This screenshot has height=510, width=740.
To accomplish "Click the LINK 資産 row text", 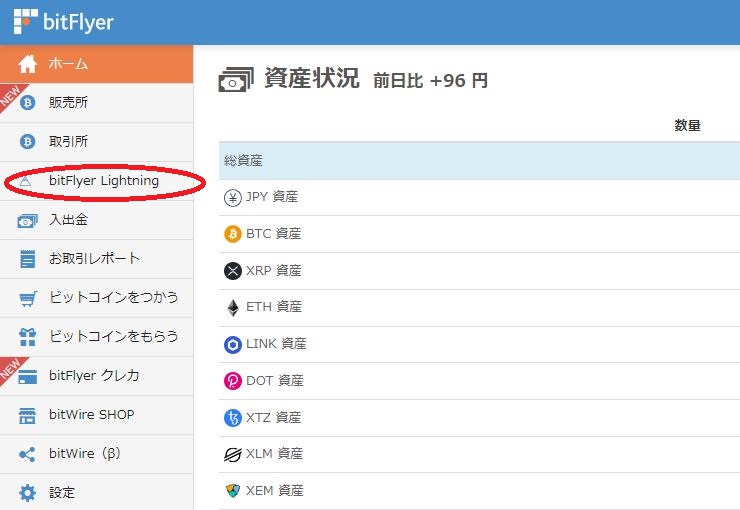I will pyautogui.click(x=277, y=343).
